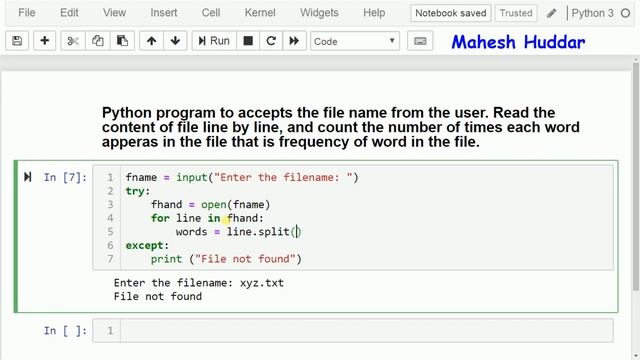640x360 pixels.
Task: Copy selected cells icon
Action: [98, 41]
